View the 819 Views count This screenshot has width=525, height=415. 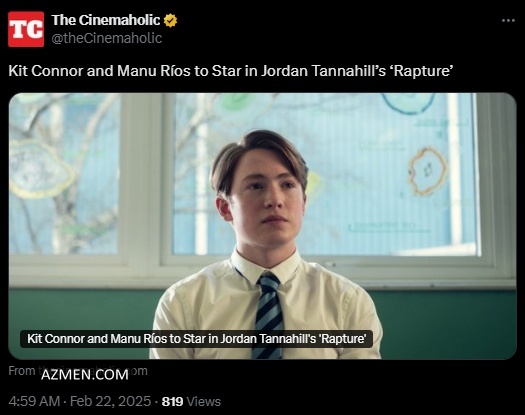click(x=191, y=401)
